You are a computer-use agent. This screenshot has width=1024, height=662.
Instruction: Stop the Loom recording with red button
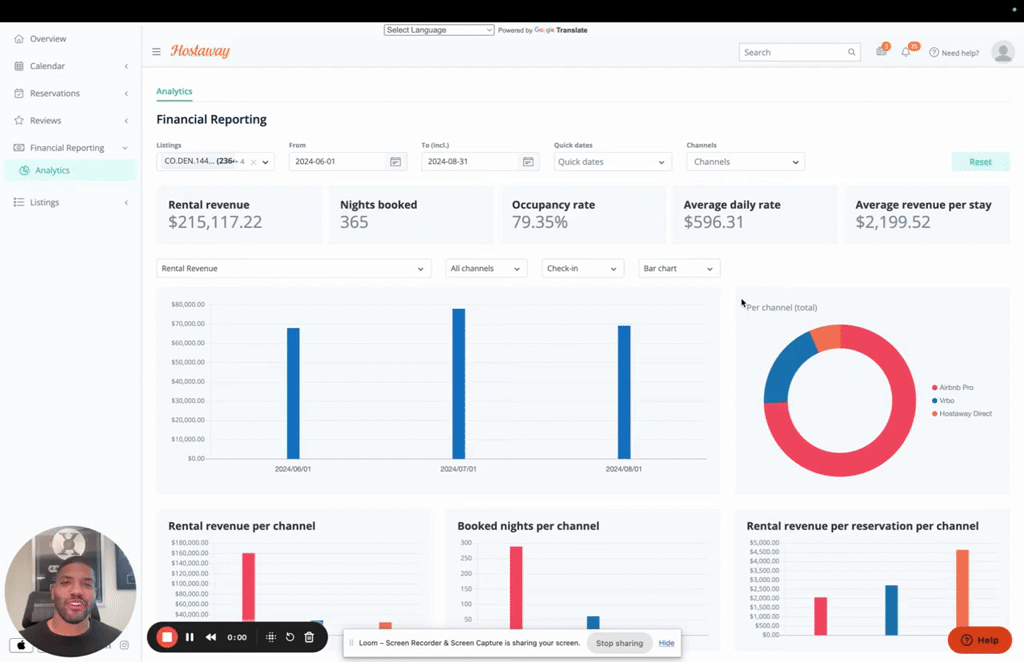[x=167, y=637]
